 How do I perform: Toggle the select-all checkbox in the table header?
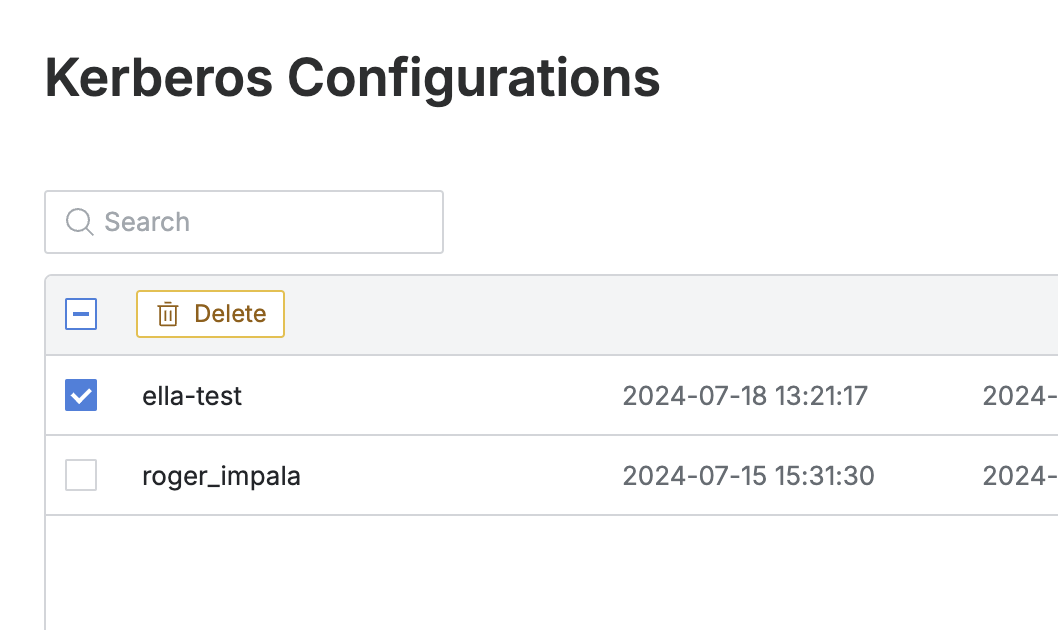pos(81,314)
